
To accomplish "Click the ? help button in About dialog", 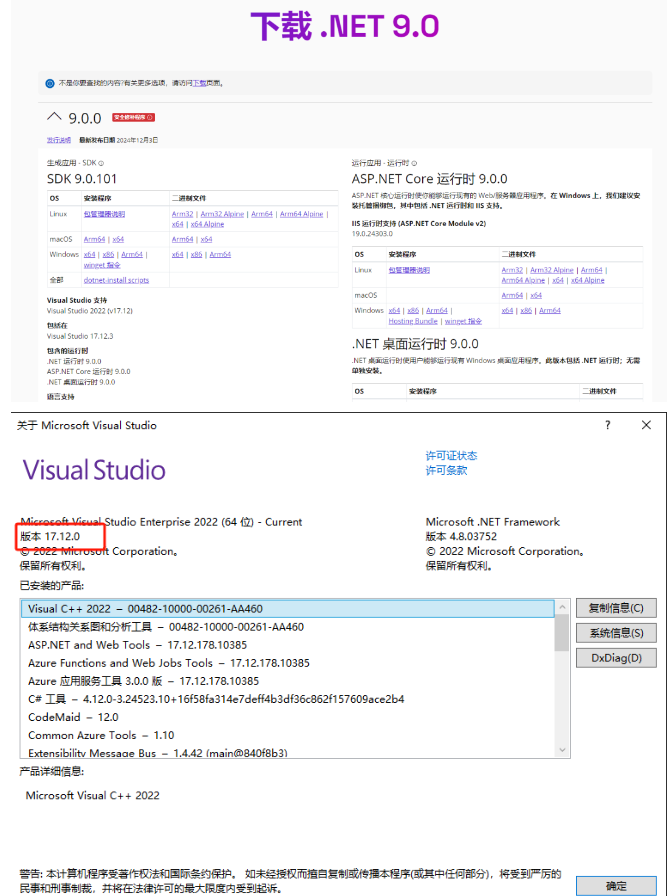I will (608, 425).
